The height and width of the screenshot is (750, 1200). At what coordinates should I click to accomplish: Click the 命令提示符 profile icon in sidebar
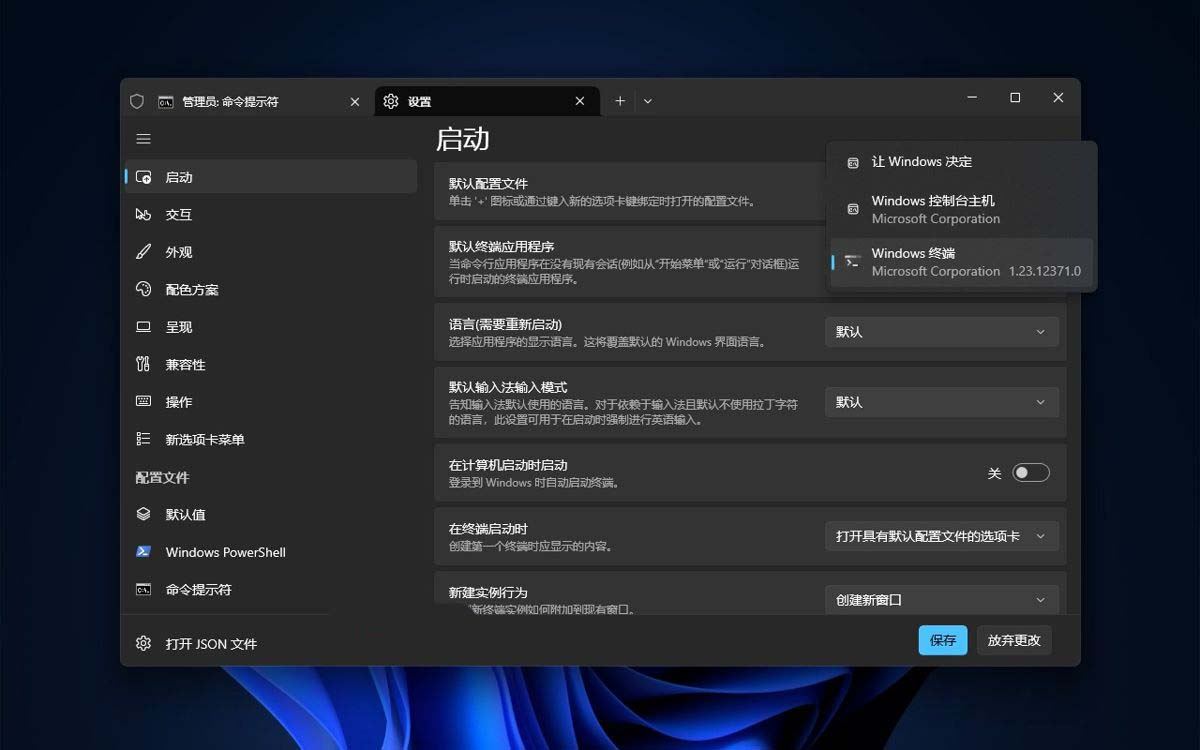coord(144,589)
